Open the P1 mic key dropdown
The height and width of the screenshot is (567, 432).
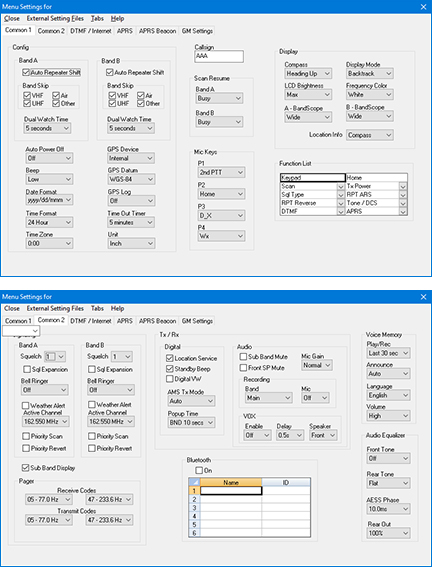pos(222,172)
